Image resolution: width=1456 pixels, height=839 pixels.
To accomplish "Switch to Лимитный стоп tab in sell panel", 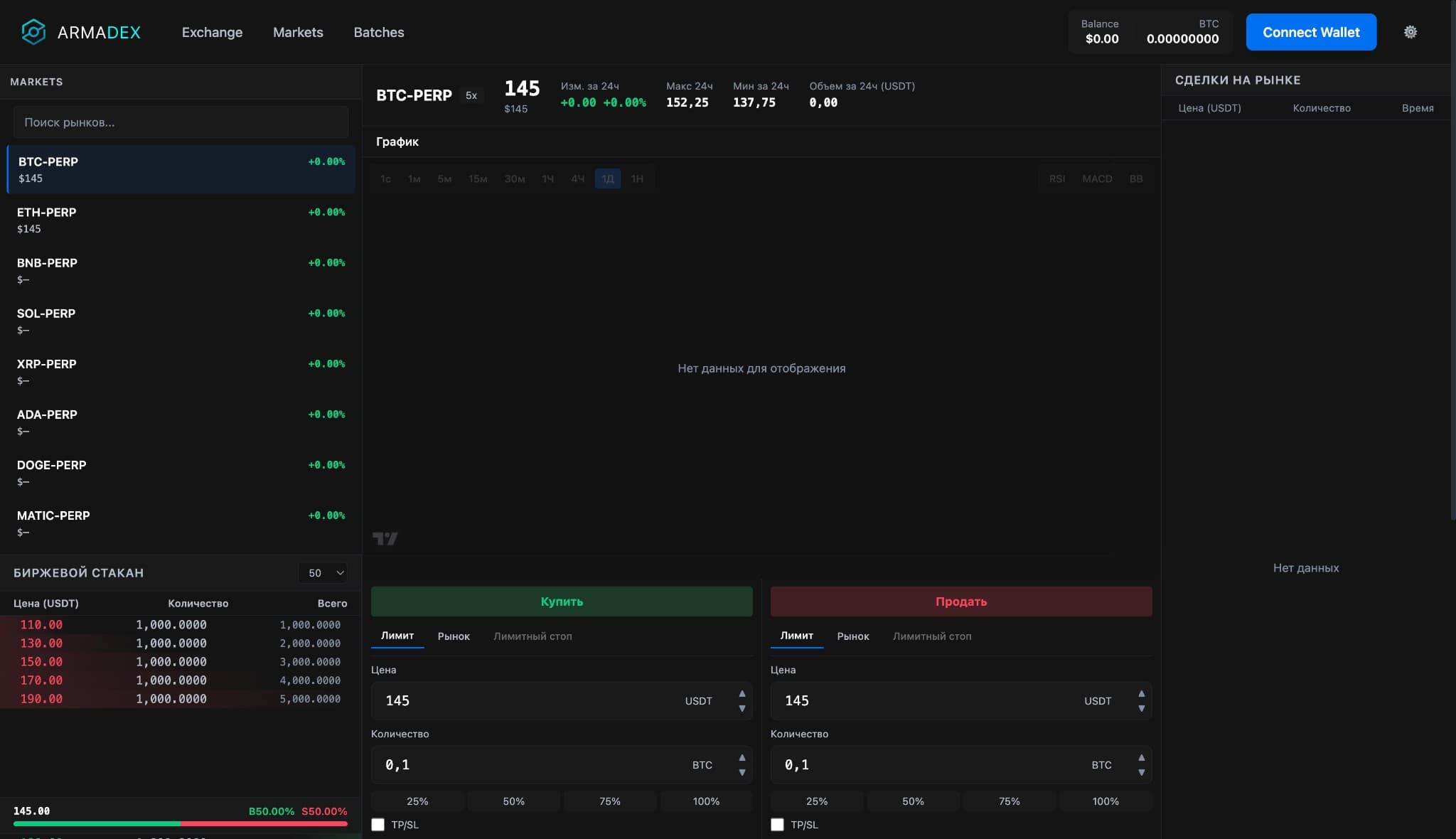I will 932,636.
